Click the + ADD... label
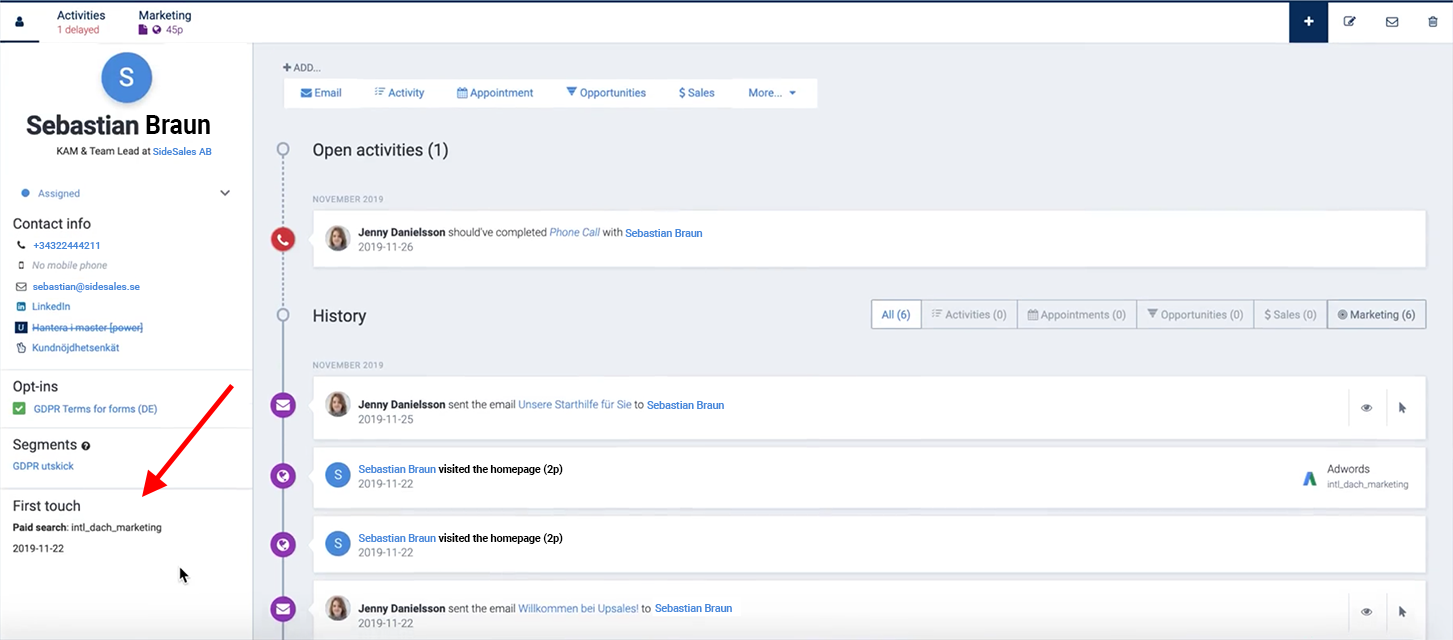Image resolution: width=1453 pixels, height=640 pixels. click(x=302, y=68)
